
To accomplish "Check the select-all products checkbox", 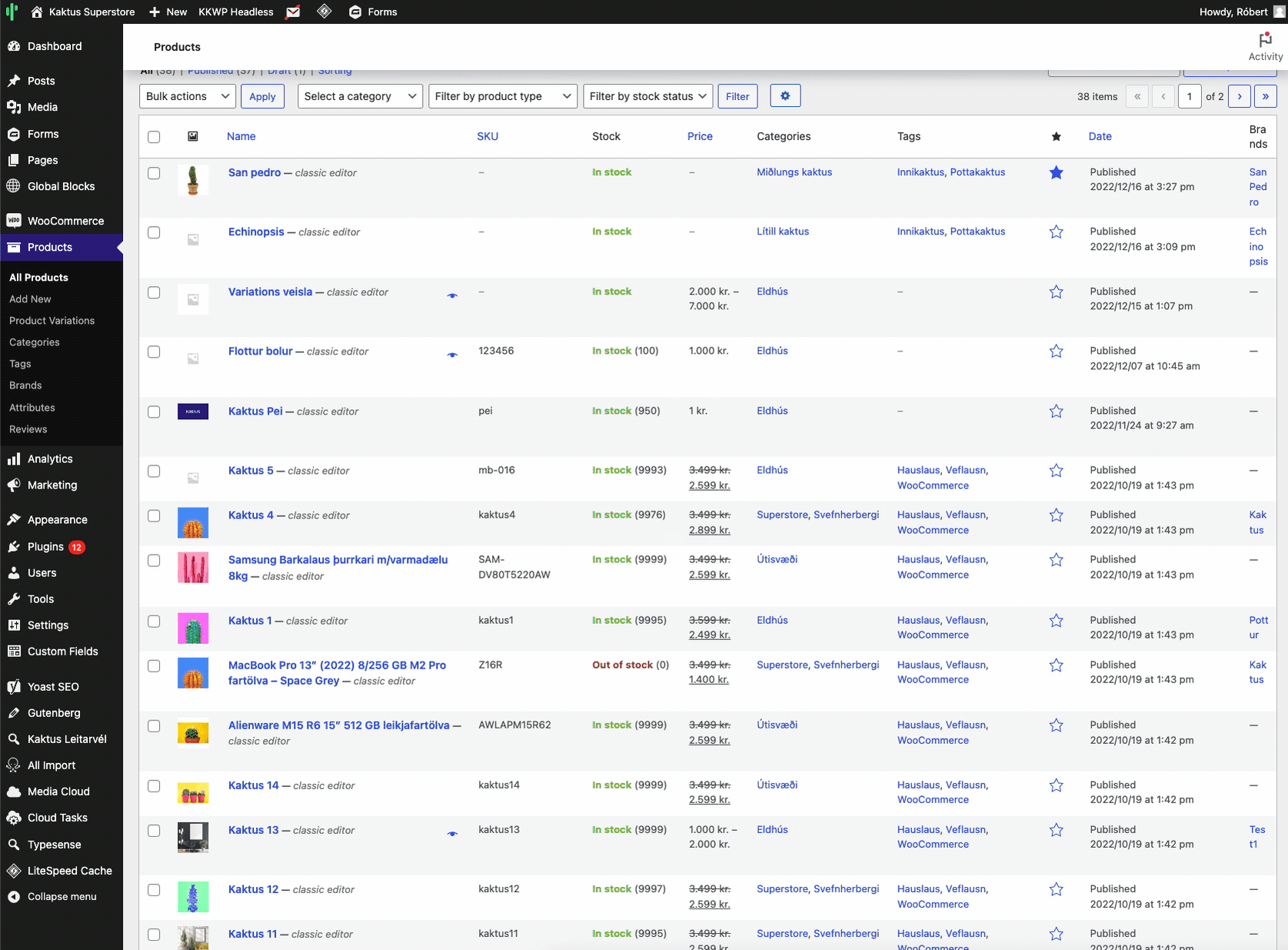I will click(x=154, y=137).
